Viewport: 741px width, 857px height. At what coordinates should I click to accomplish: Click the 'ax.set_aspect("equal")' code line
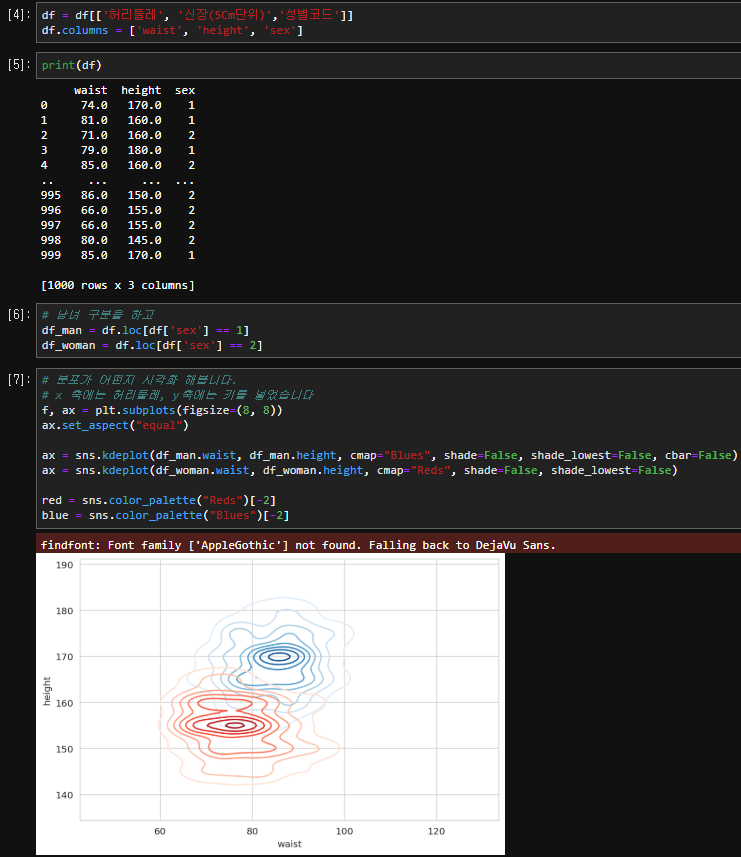[x=115, y=425]
